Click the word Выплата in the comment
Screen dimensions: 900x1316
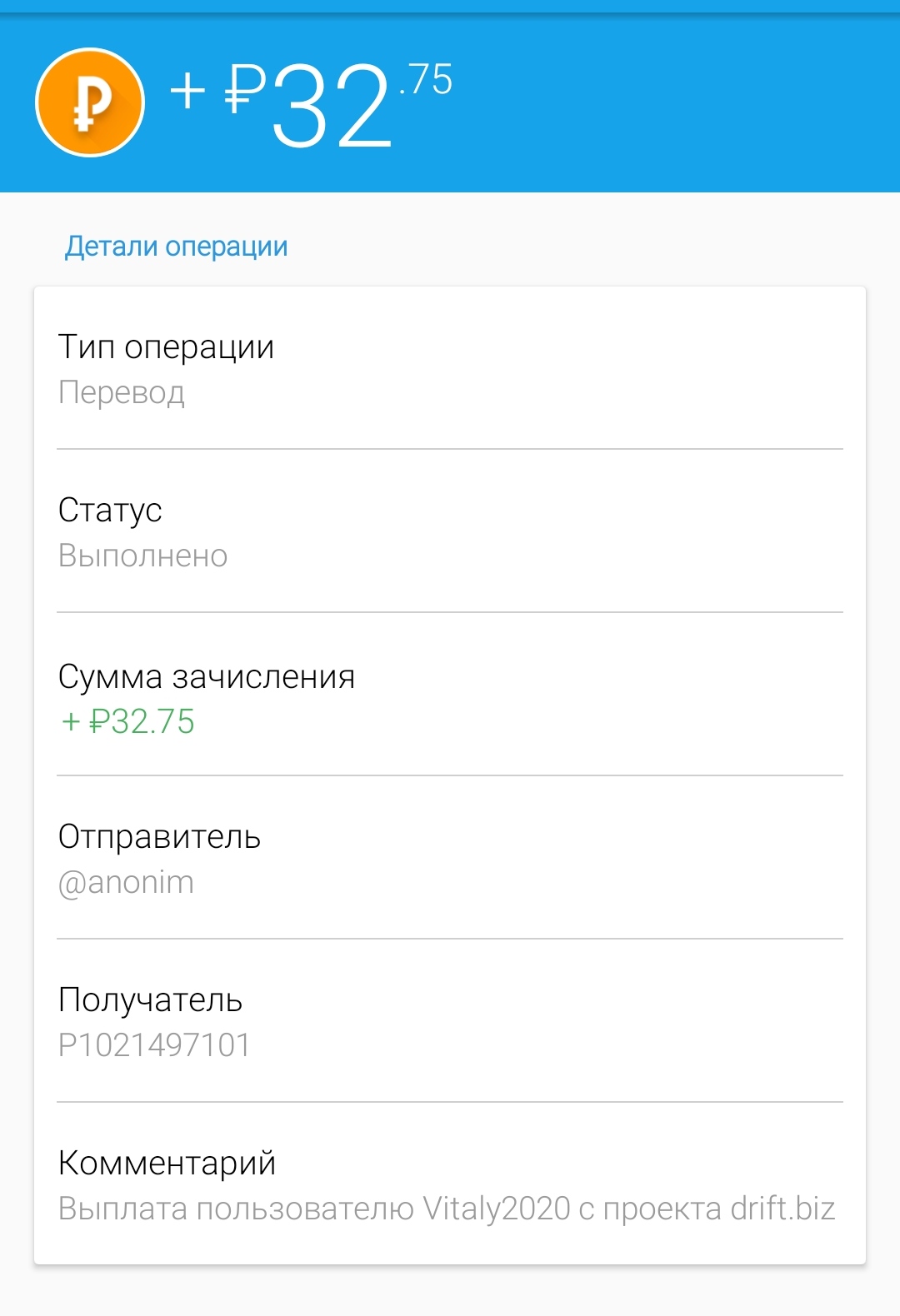coord(122,1209)
